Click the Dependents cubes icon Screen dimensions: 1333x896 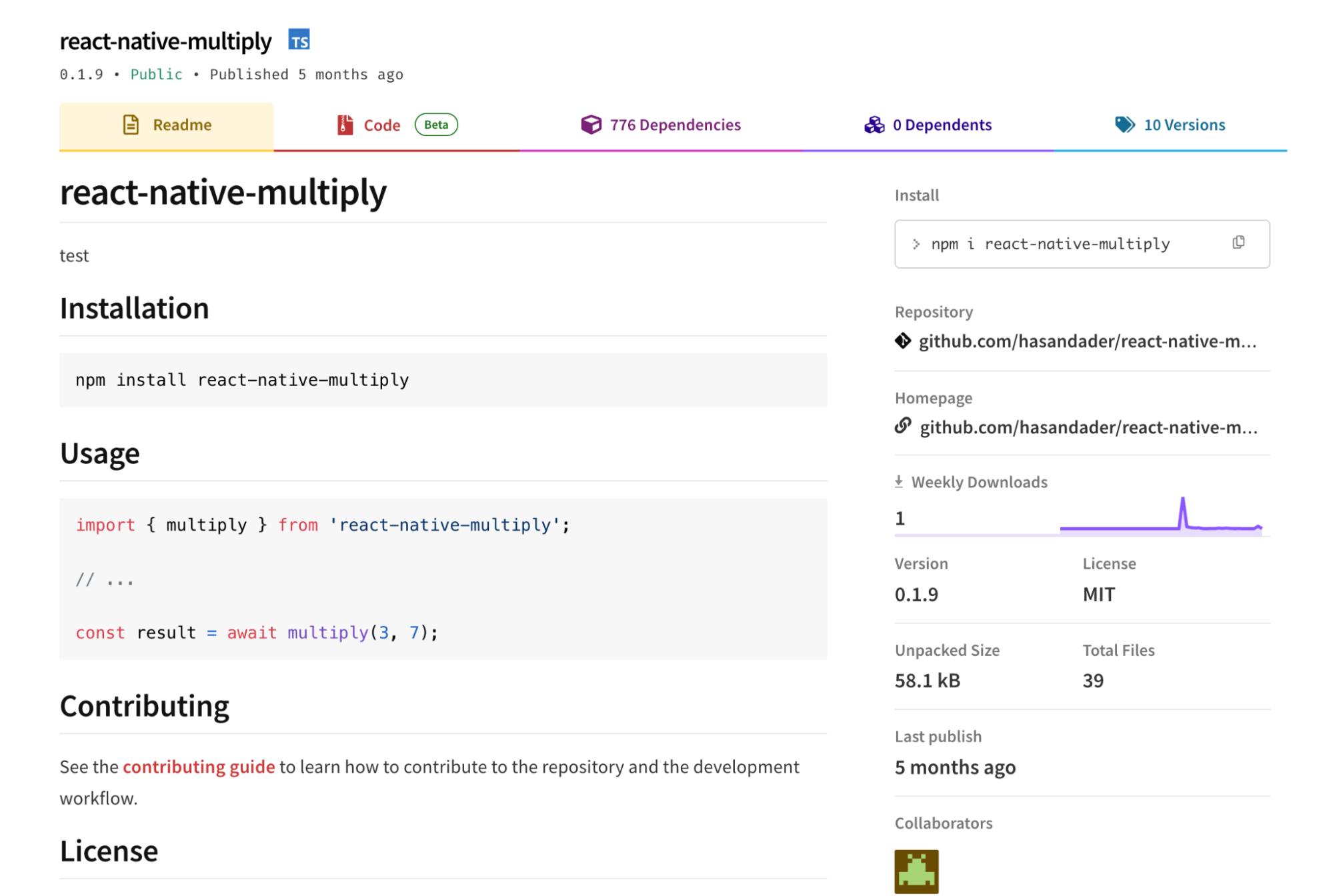pyautogui.click(x=874, y=125)
